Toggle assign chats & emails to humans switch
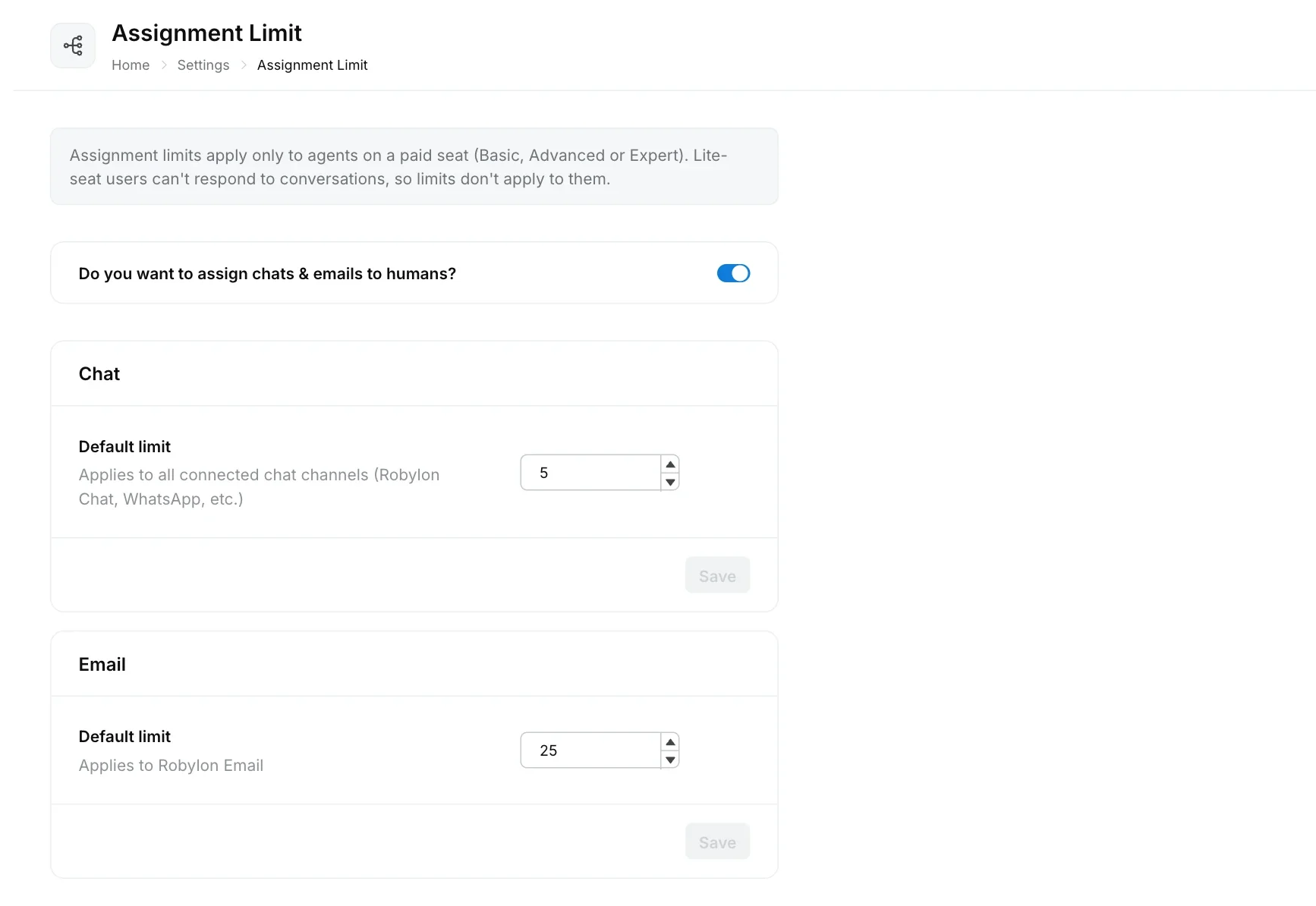 733,273
